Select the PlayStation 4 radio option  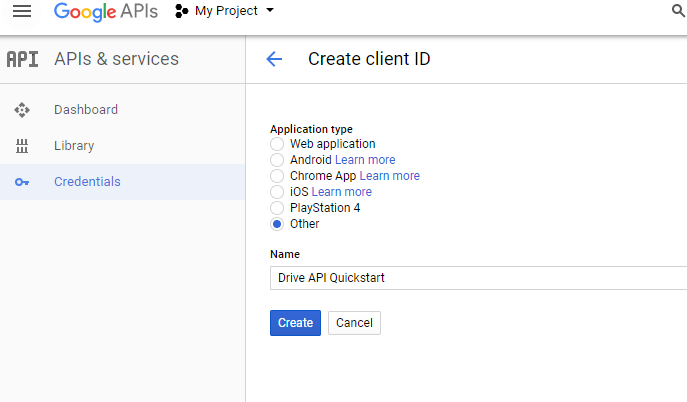277,208
